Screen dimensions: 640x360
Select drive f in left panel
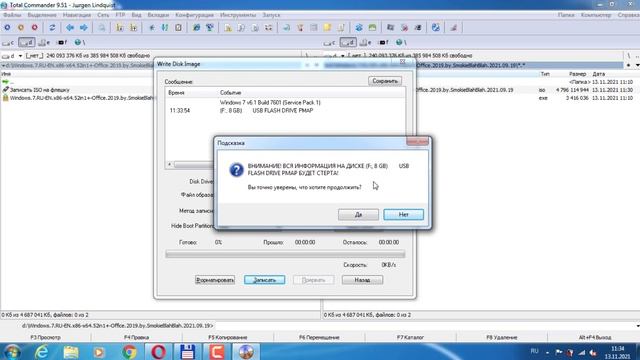click(62, 42)
